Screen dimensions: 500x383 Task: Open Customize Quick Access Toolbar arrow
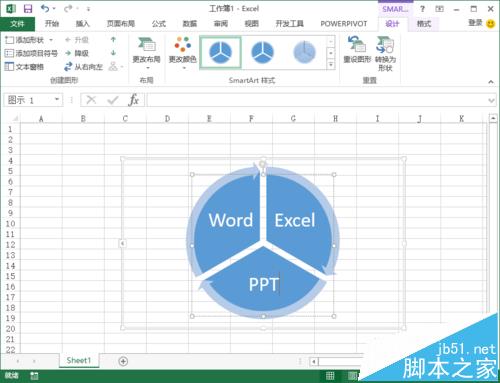pos(88,9)
